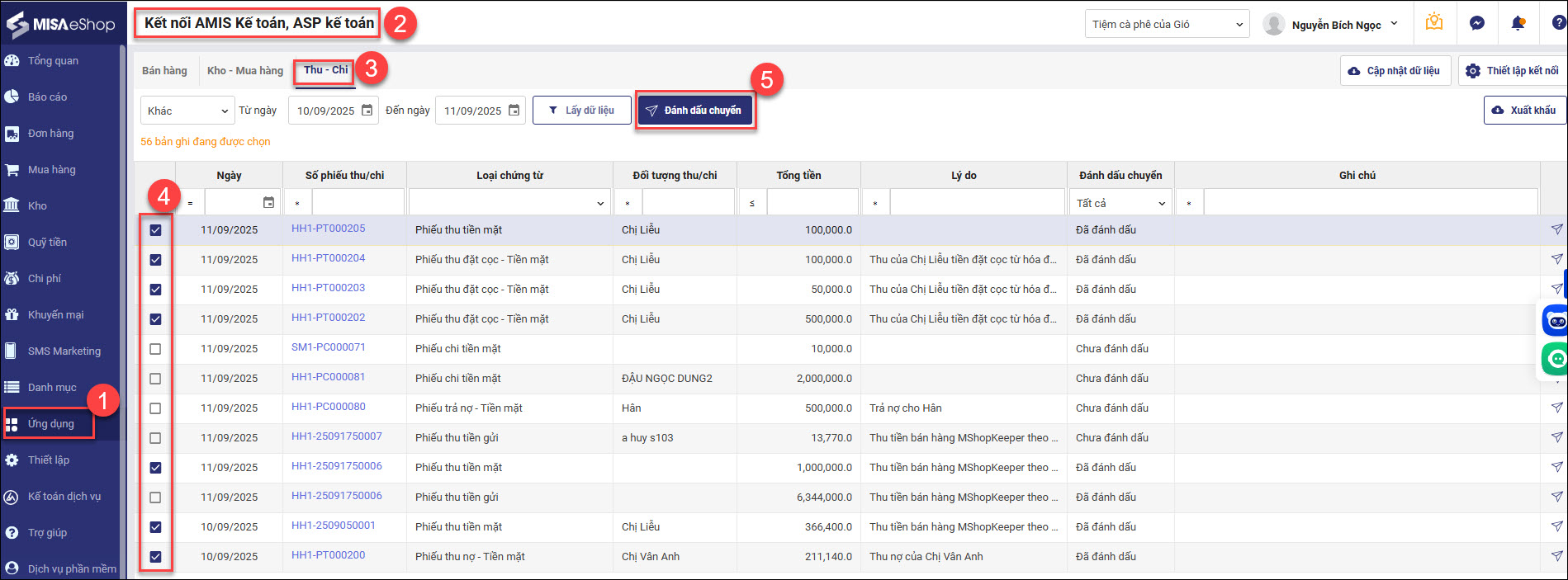Switch to the Bán hàng tab
Viewport: 1568px width, 580px height.
164,71
